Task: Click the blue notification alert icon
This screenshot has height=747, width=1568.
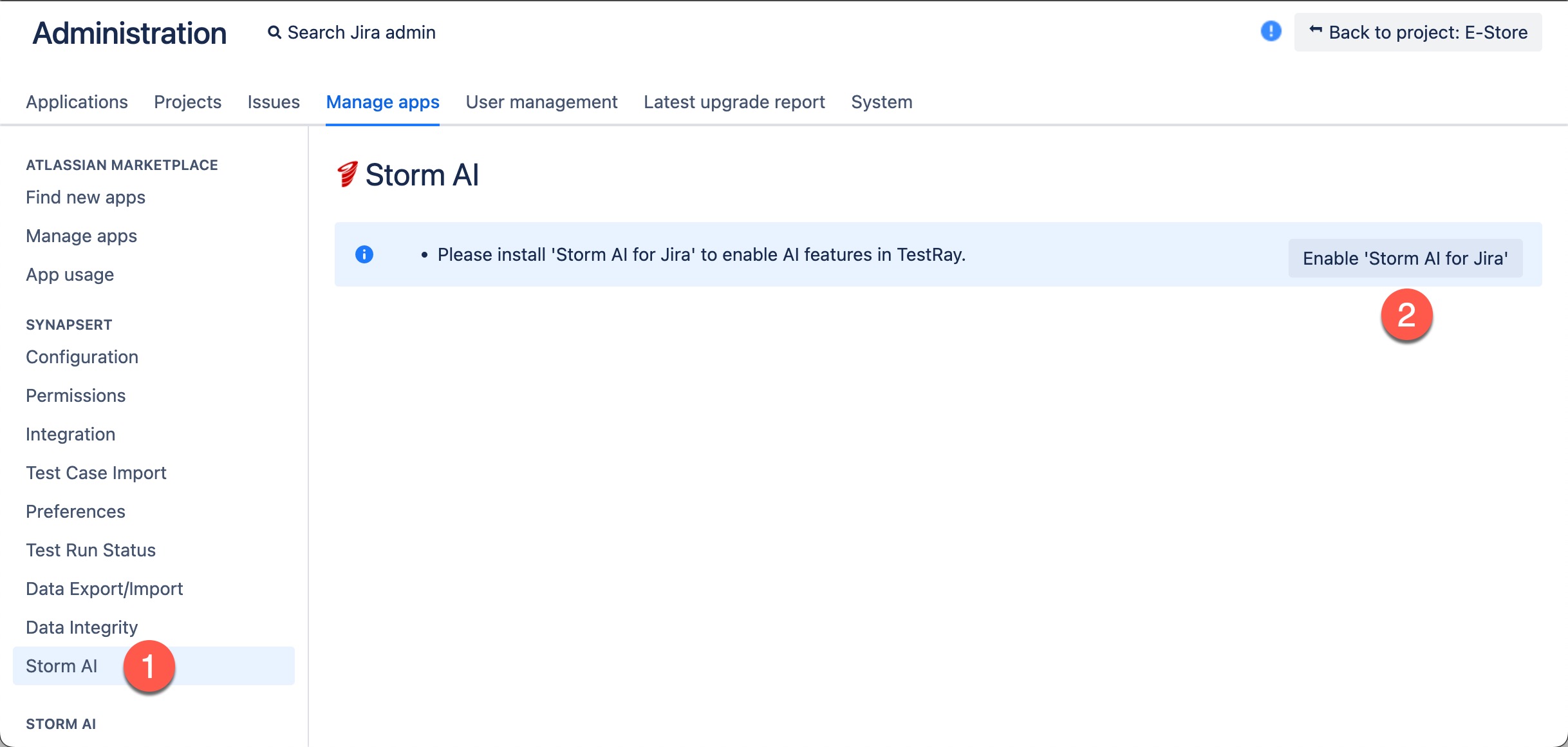Action: (x=1271, y=31)
